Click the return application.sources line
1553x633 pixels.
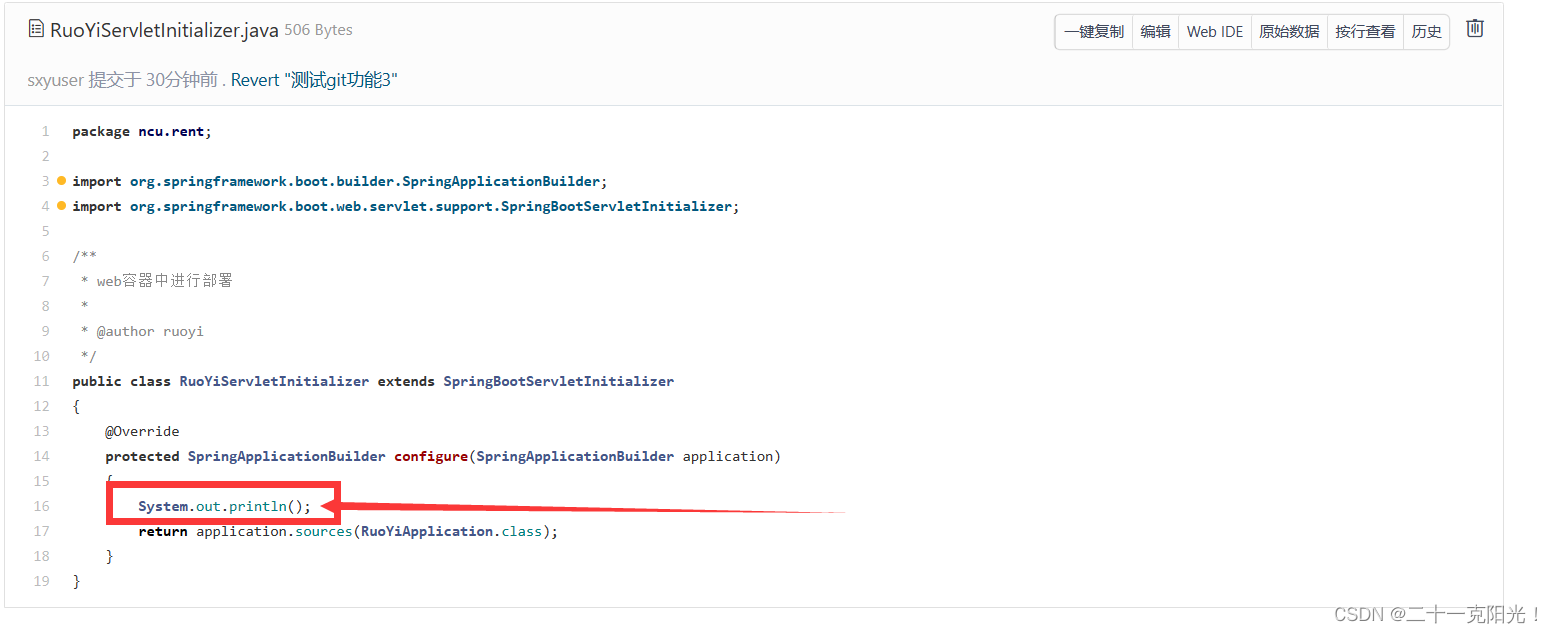tap(348, 531)
